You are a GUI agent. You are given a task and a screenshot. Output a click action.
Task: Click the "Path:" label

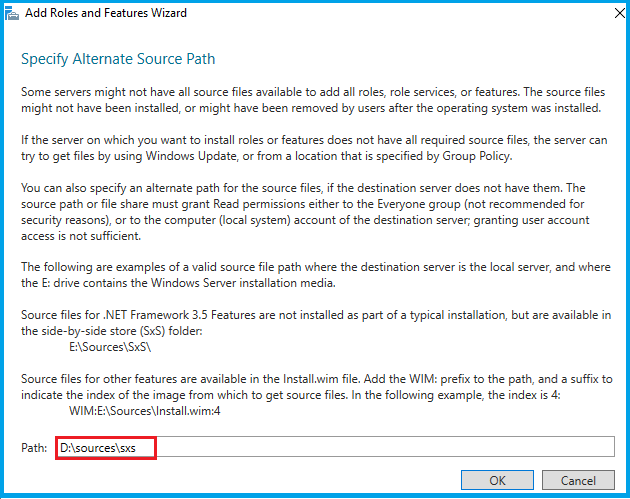tap(34, 447)
